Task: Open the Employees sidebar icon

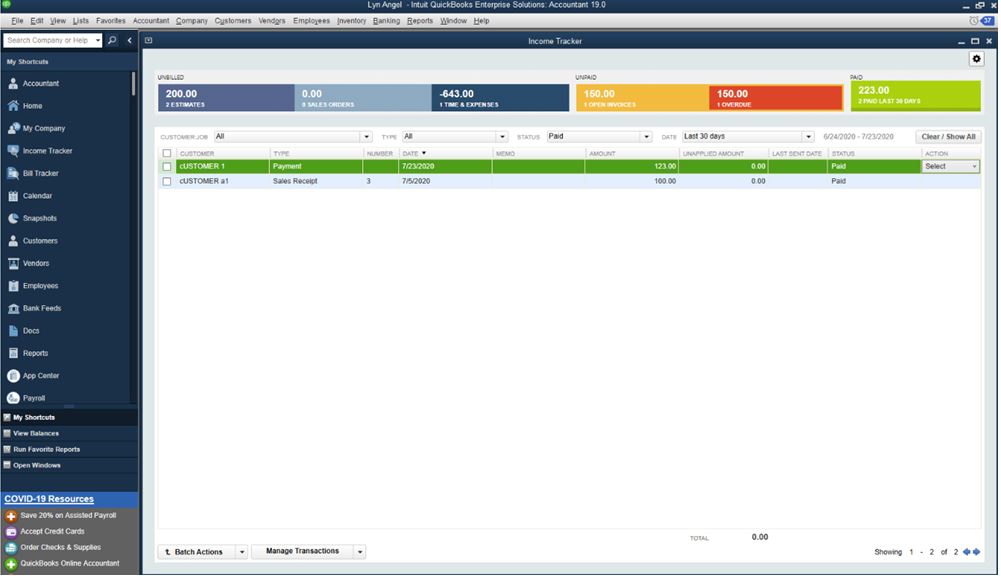Action: point(13,286)
